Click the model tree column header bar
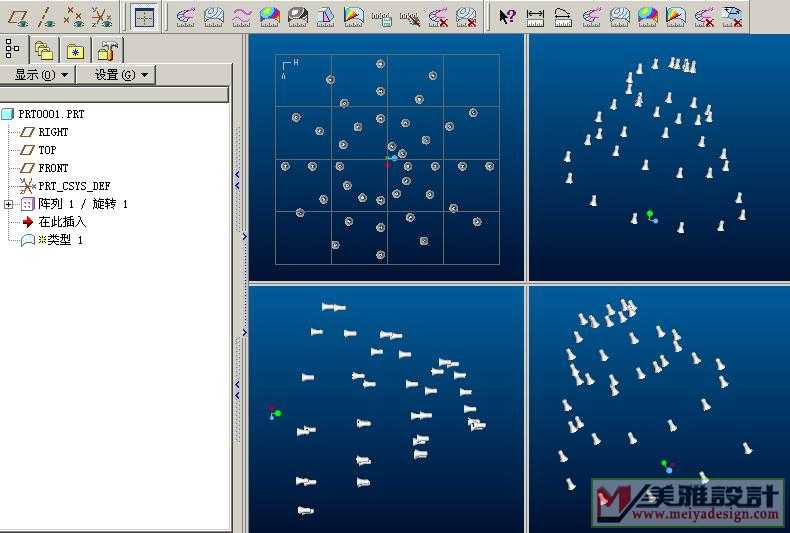This screenshot has height=533, width=790. 114,94
